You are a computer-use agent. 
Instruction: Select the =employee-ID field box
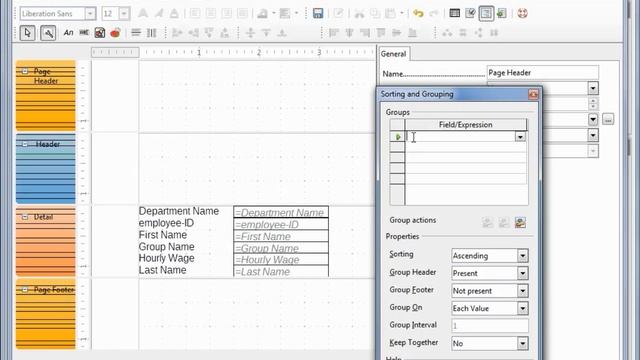pos(281,224)
